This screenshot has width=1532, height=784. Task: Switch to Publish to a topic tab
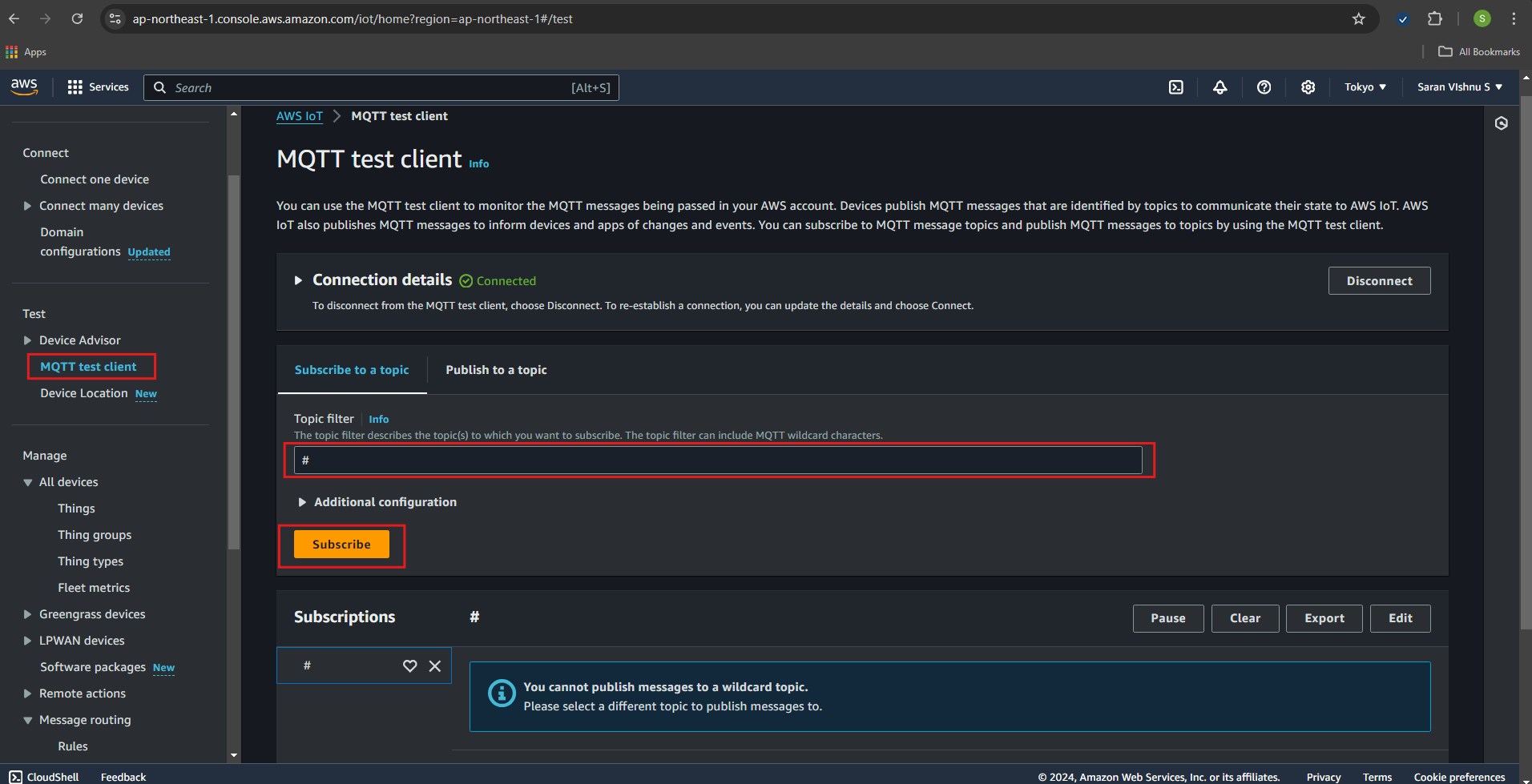click(x=496, y=370)
